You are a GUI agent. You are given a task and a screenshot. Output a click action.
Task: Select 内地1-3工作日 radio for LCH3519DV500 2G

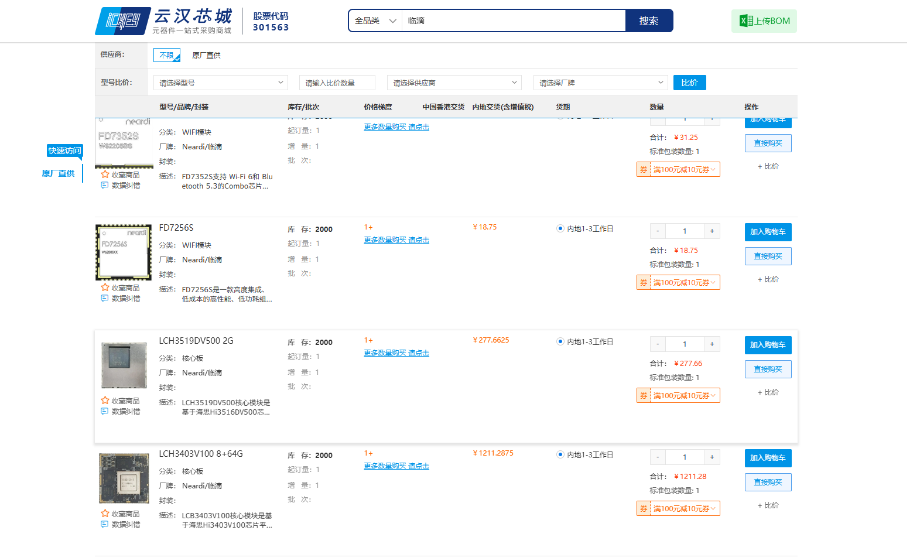(560, 341)
